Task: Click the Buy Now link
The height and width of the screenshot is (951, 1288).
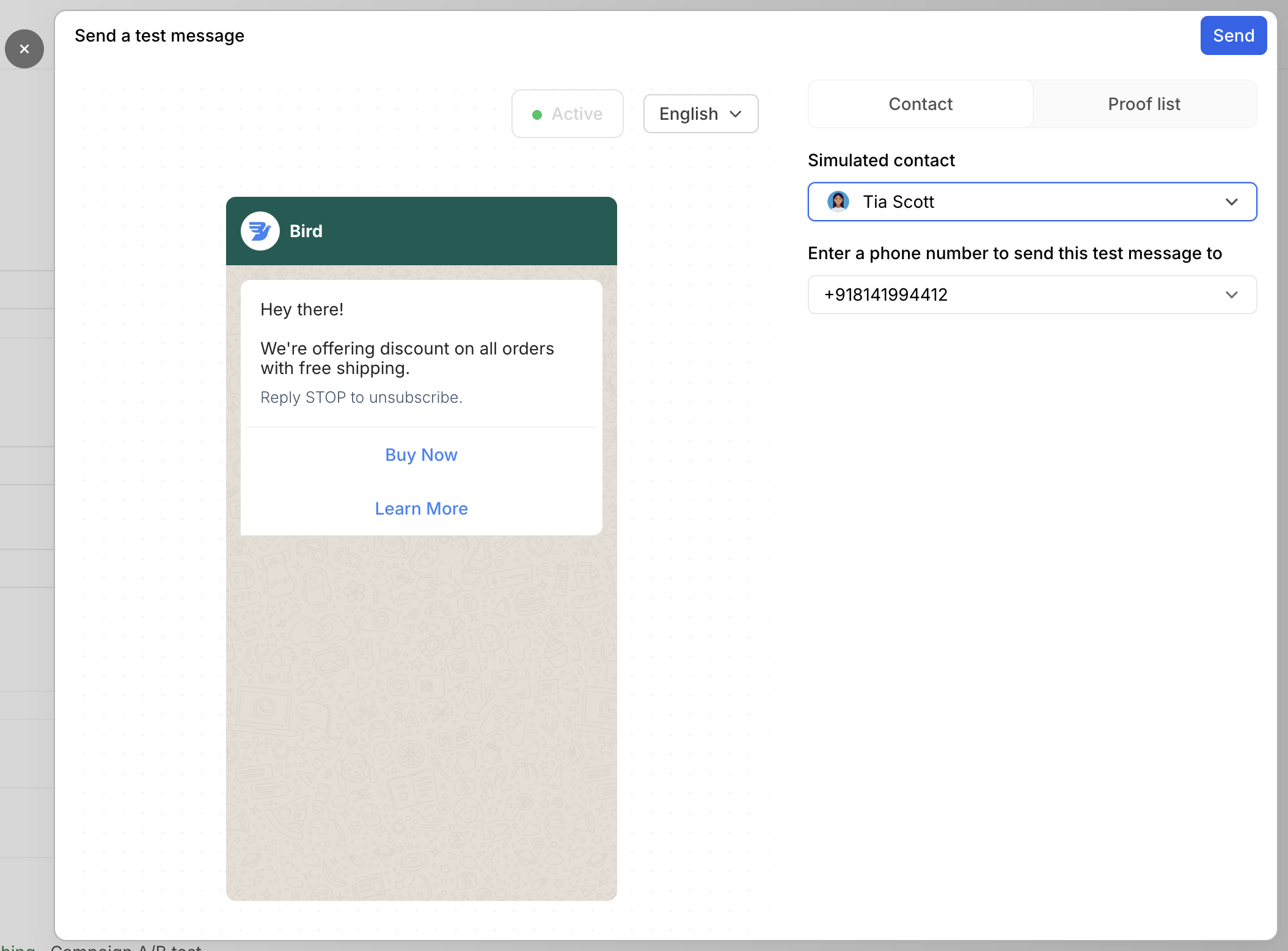Action: (x=421, y=455)
